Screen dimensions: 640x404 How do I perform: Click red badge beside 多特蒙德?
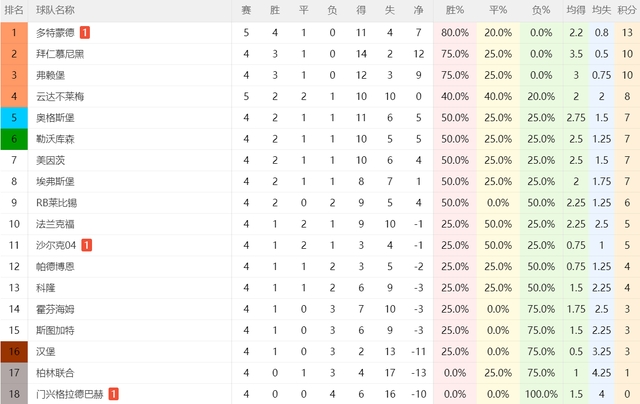pos(85,33)
